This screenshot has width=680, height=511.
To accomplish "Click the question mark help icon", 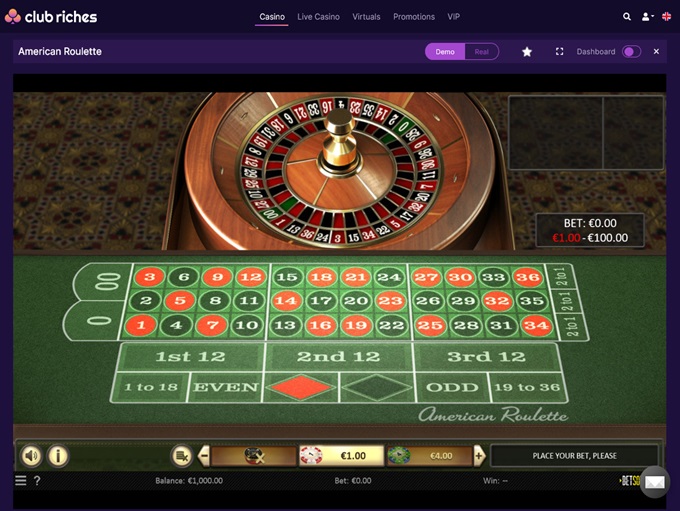I will pos(37,480).
